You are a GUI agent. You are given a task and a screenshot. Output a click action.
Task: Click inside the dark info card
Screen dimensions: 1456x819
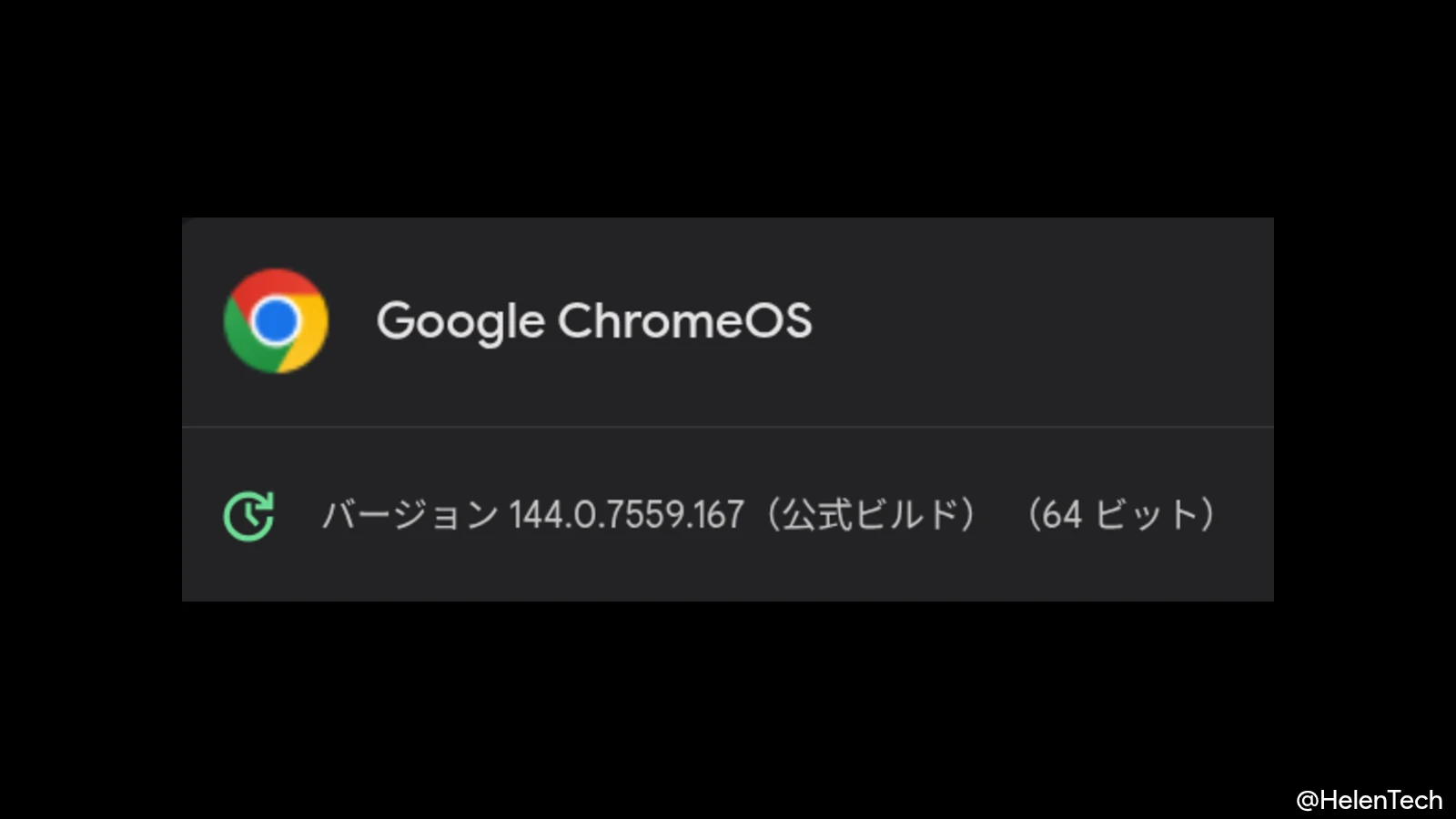728,409
